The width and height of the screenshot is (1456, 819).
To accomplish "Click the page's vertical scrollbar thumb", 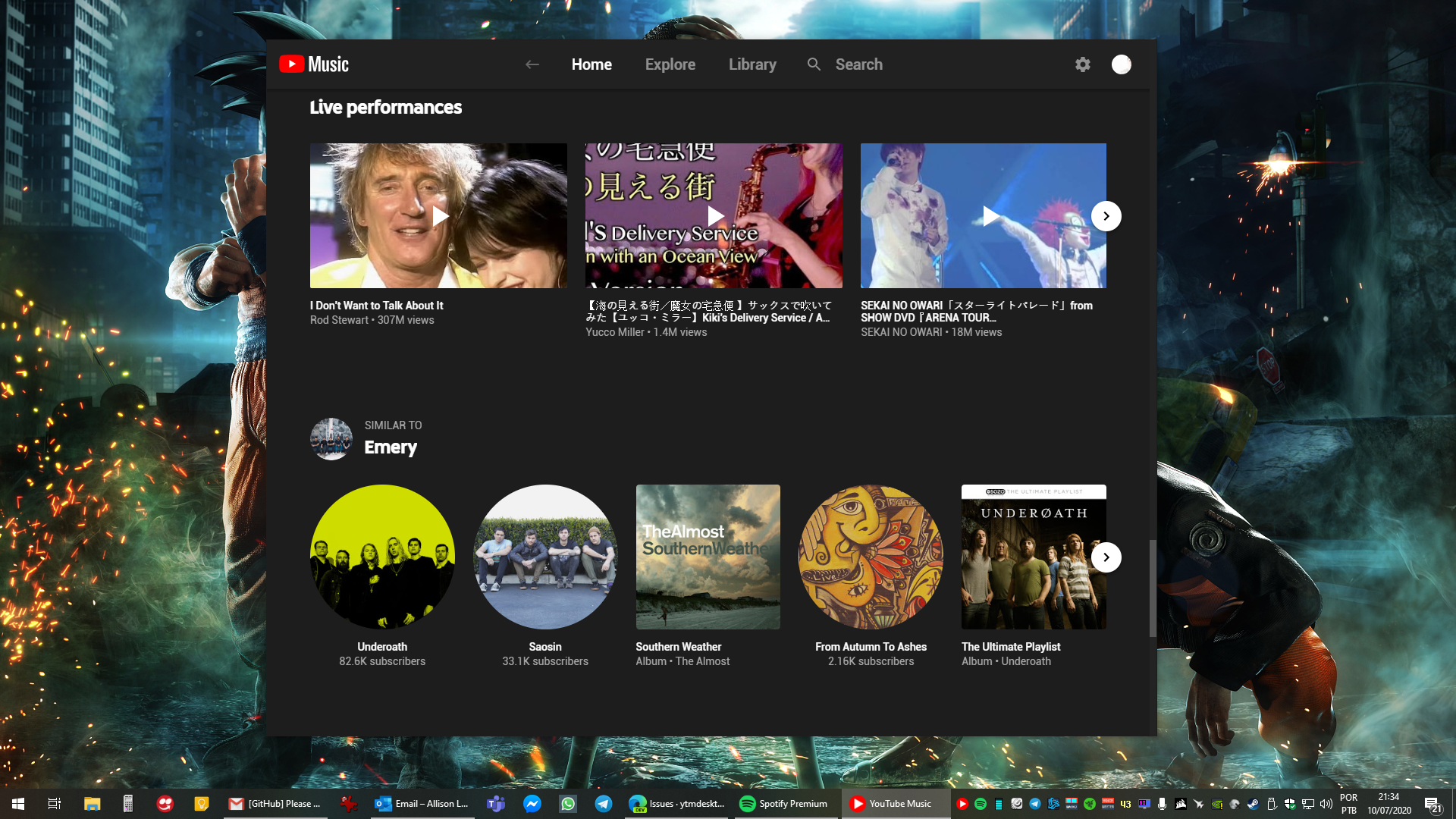I will point(1153,588).
